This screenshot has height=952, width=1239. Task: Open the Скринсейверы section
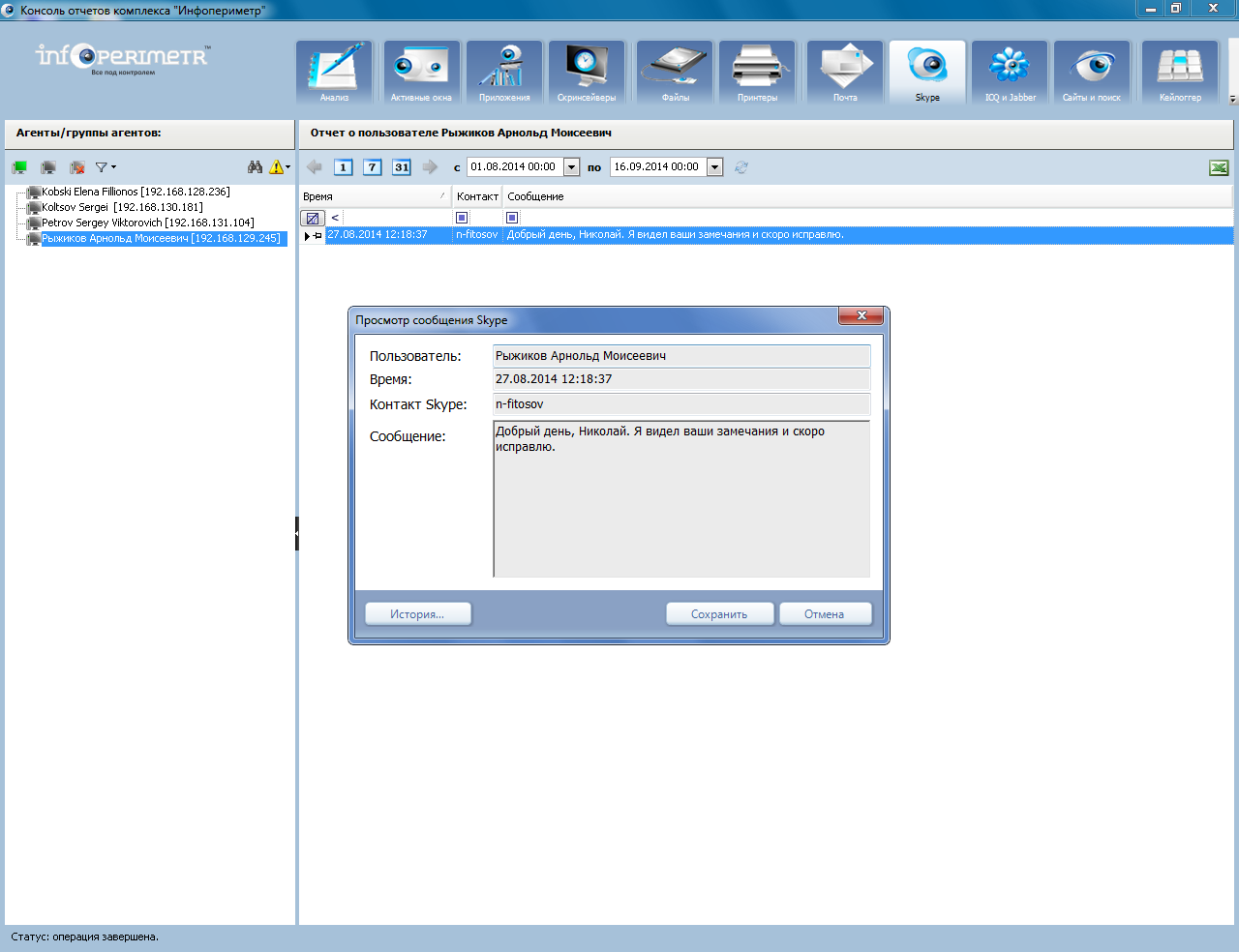[587, 73]
